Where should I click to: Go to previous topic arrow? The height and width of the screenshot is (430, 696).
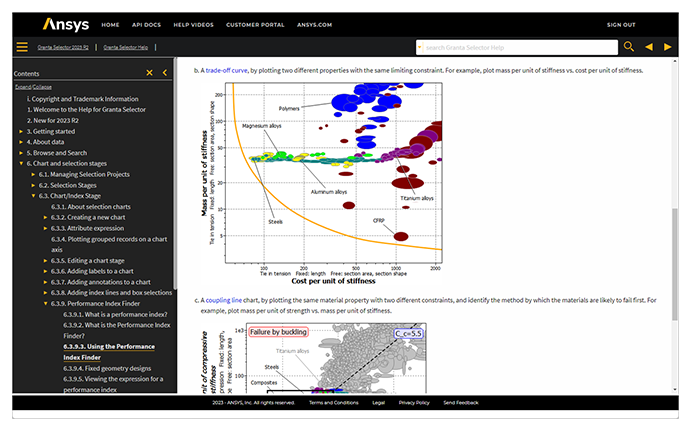pyautogui.click(x=649, y=47)
